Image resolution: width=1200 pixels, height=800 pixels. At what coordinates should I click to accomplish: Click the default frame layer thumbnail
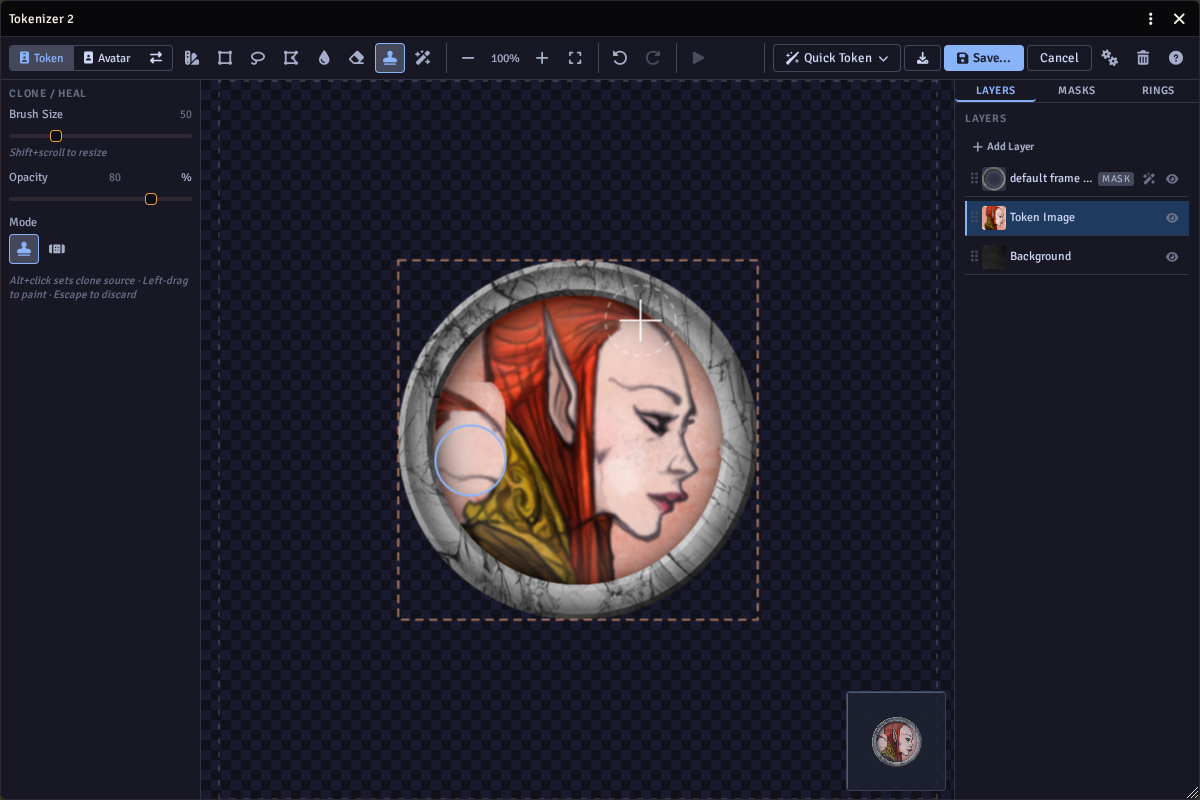point(994,179)
